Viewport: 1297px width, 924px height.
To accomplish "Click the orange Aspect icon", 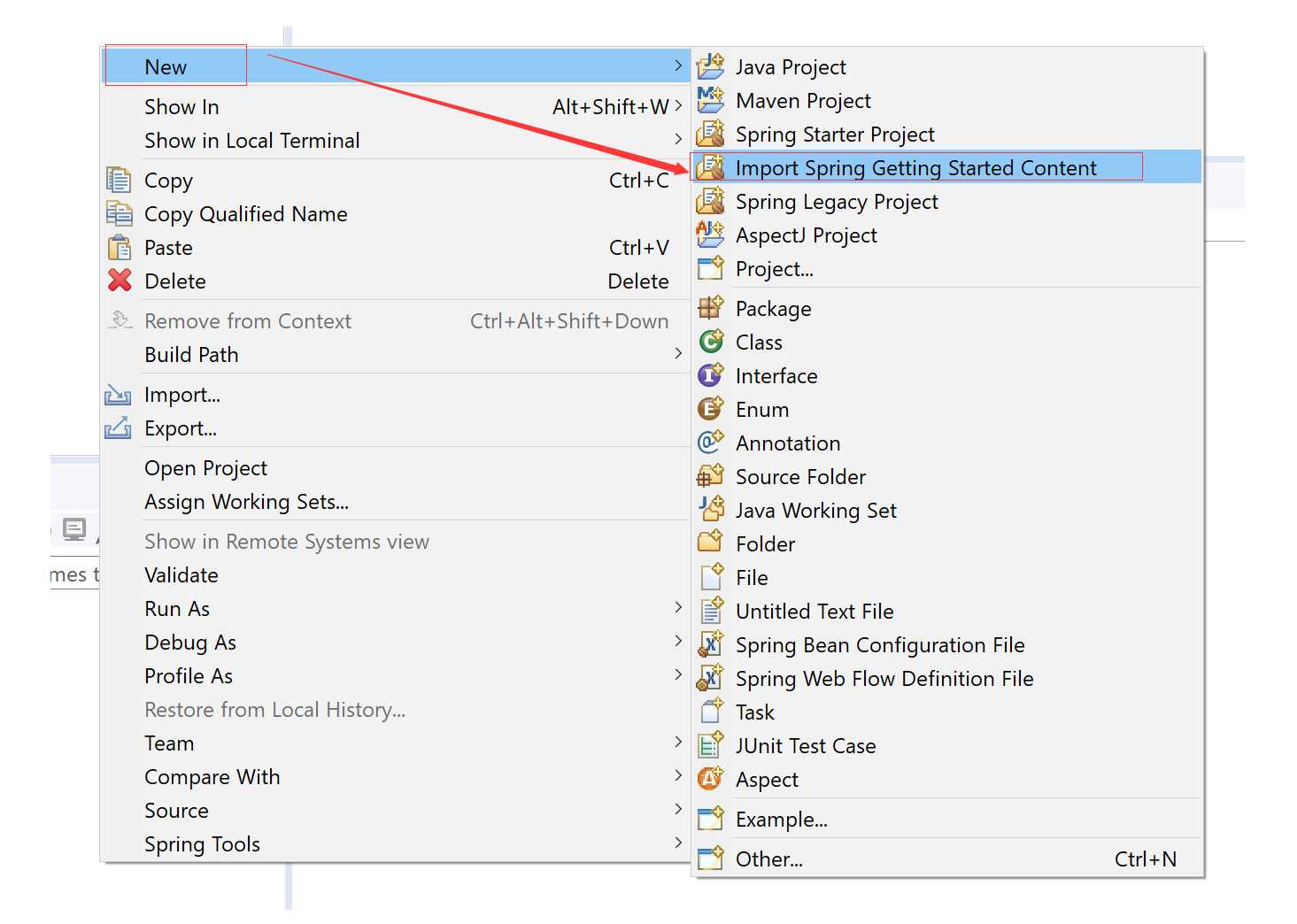I will click(710, 779).
